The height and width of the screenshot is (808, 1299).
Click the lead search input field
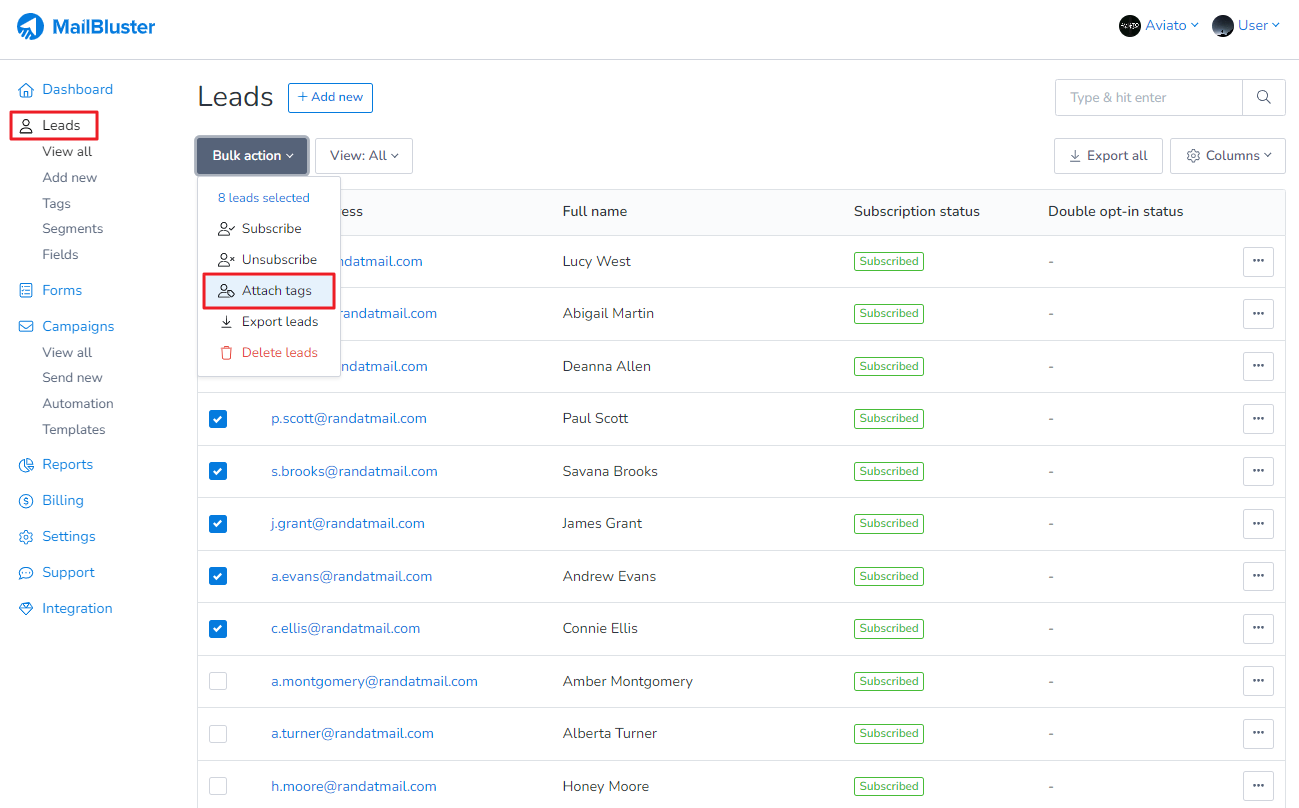point(1148,98)
